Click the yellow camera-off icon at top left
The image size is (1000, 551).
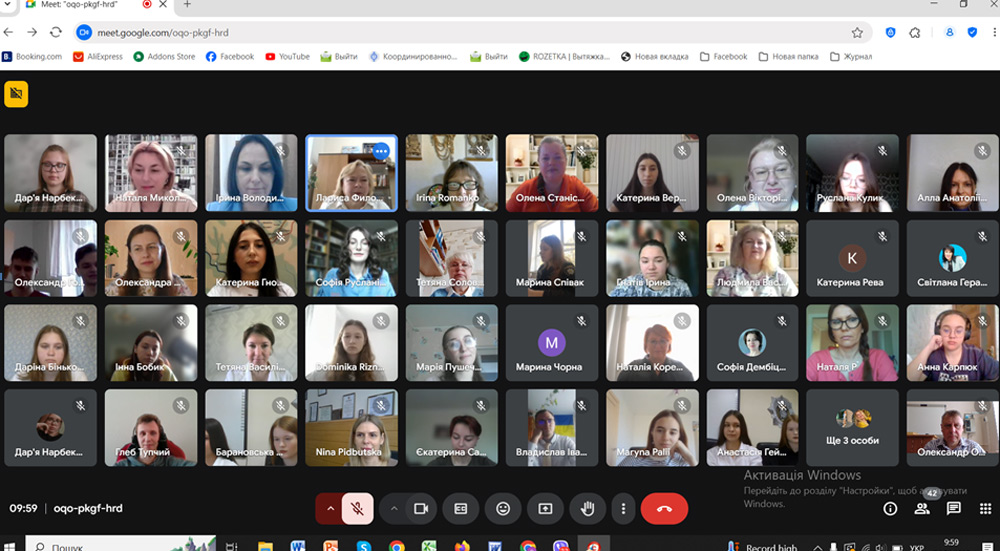[x=16, y=94]
